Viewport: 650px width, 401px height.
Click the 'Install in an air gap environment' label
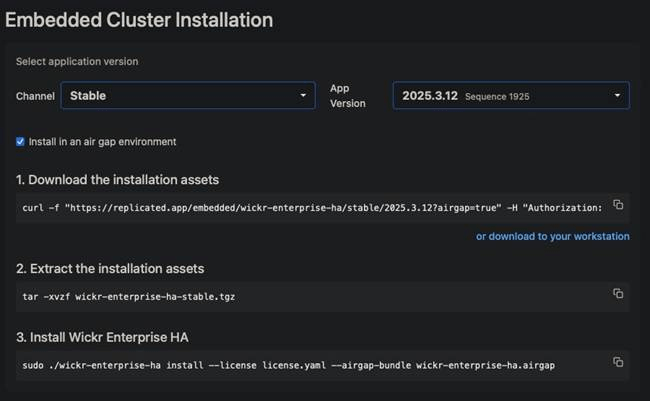(x=102, y=142)
